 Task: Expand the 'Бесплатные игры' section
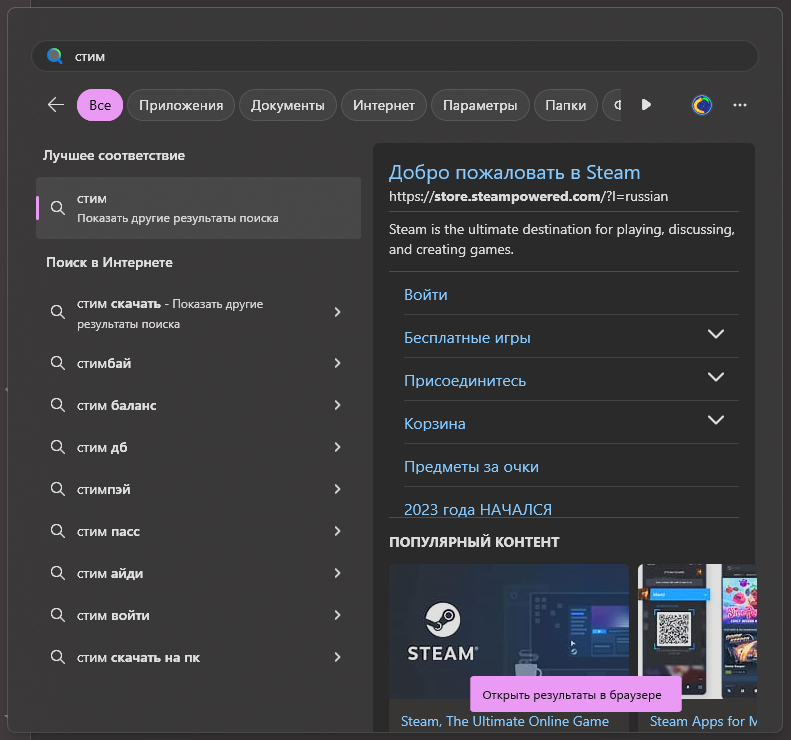coord(716,334)
